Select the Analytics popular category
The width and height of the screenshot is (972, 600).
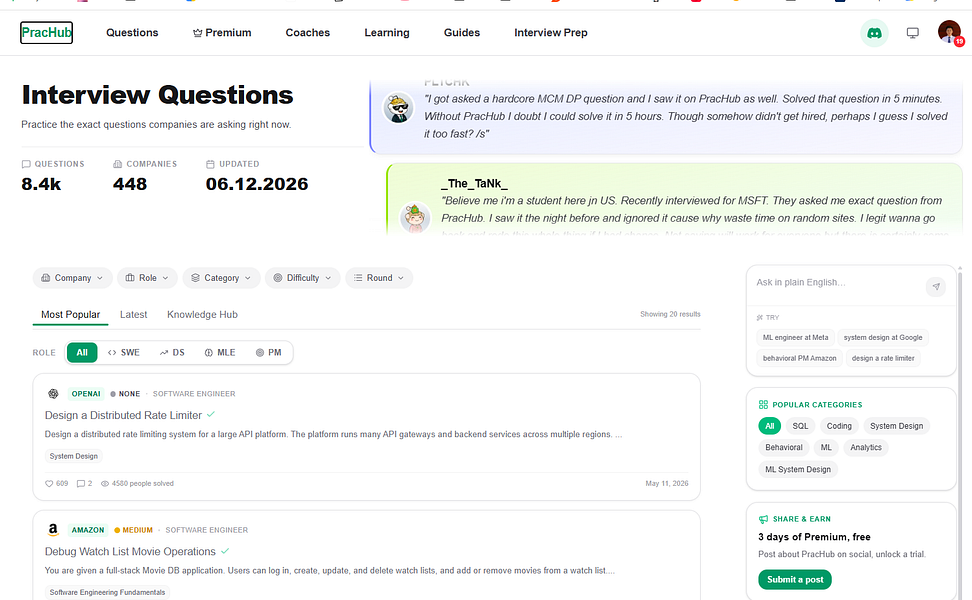(x=865, y=448)
